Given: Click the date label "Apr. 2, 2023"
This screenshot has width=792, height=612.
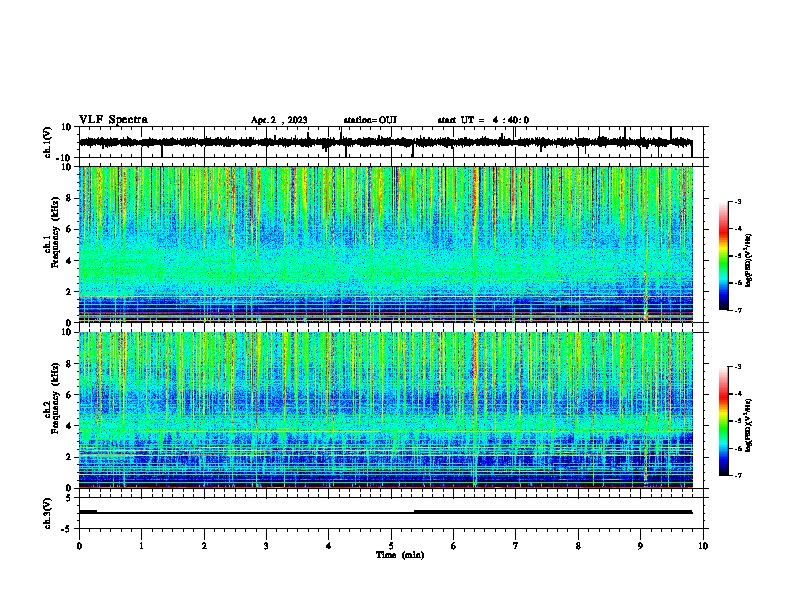Looking at the screenshot, I should 279,120.
